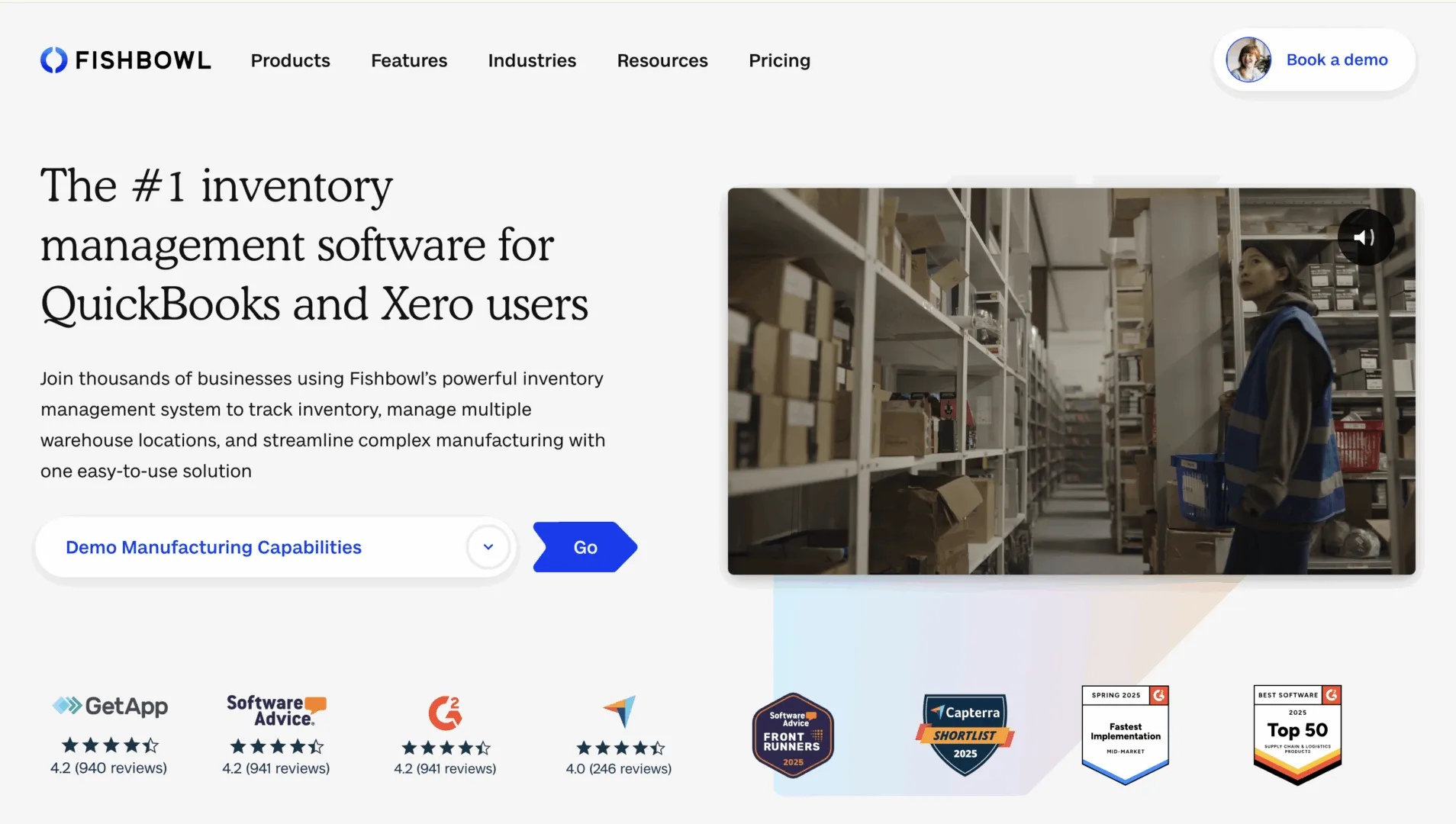This screenshot has width=1456, height=824.
Task: Click the warehouse video thumbnail
Action: (x=1071, y=381)
